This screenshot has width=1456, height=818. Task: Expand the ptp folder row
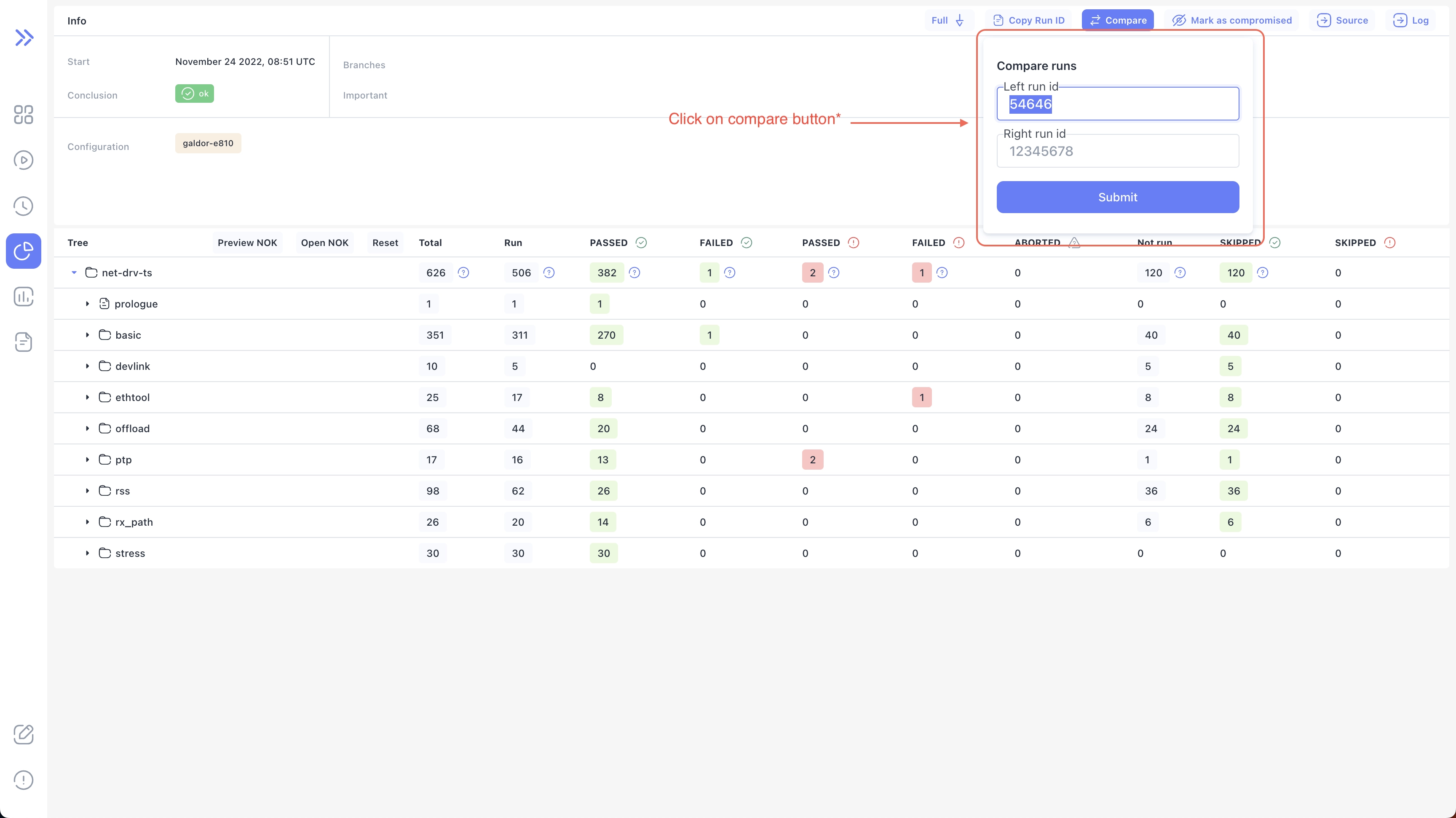(x=88, y=460)
